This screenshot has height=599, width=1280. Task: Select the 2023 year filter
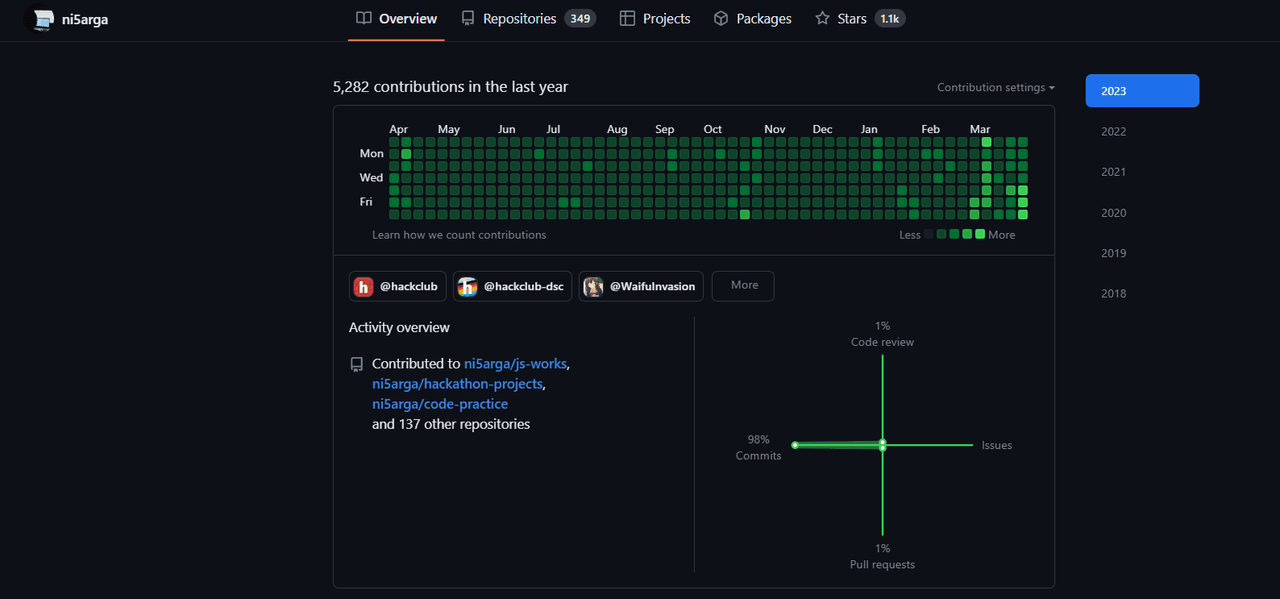pyautogui.click(x=1142, y=91)
